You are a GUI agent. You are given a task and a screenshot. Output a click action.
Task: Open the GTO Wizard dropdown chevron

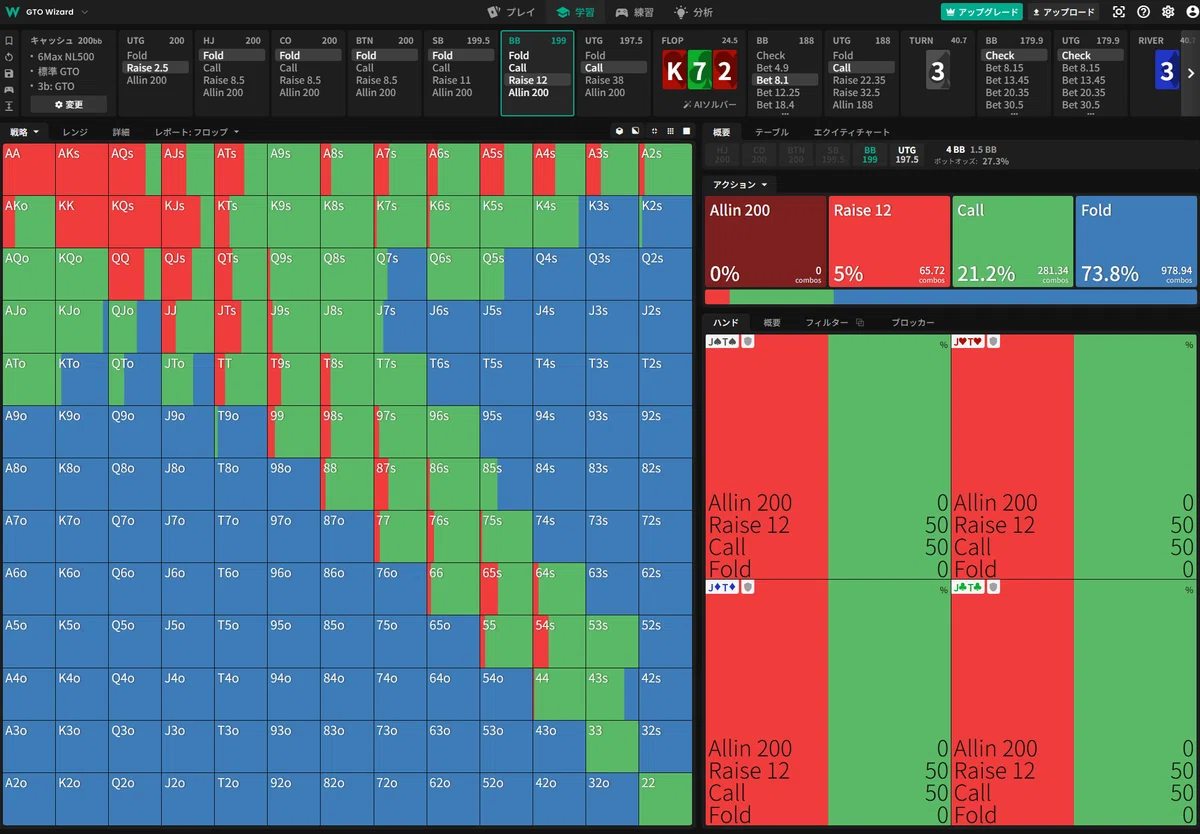click(x=84, y=12)
